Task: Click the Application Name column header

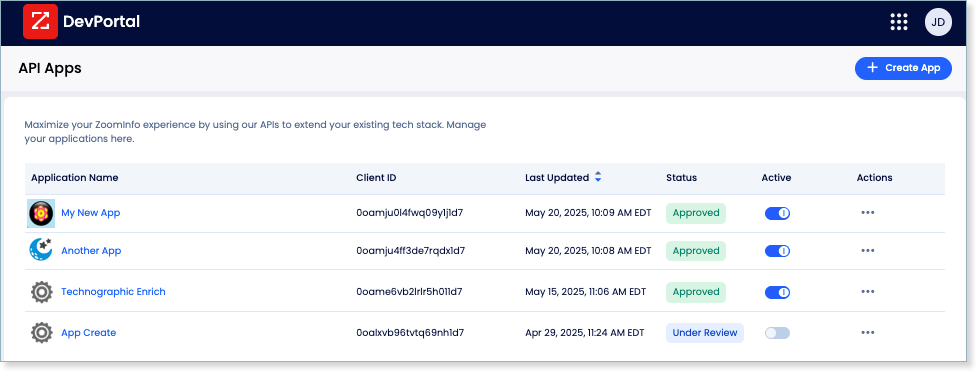Action: pyautogui.click(x=75, y=178)
